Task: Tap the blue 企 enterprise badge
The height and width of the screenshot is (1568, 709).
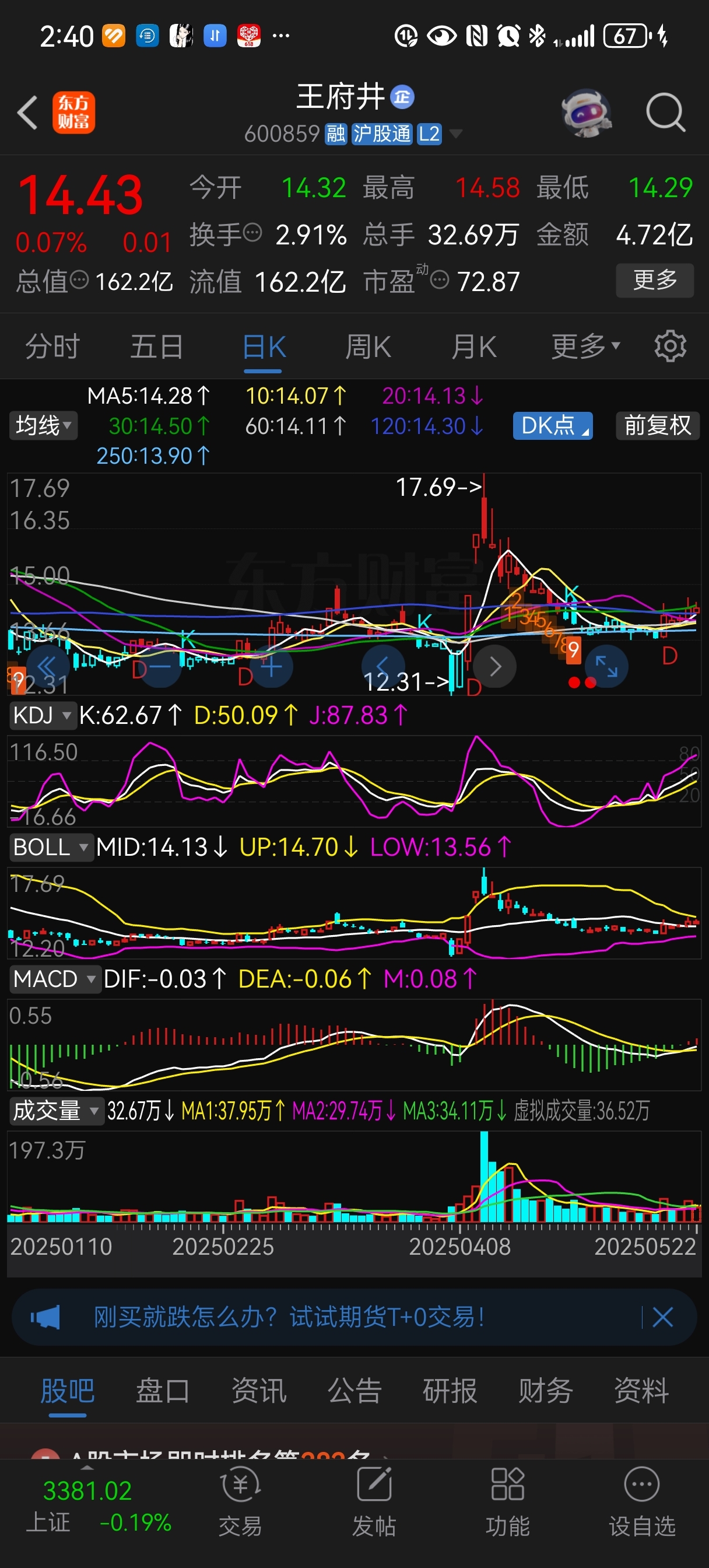Action: pos(402,97)
